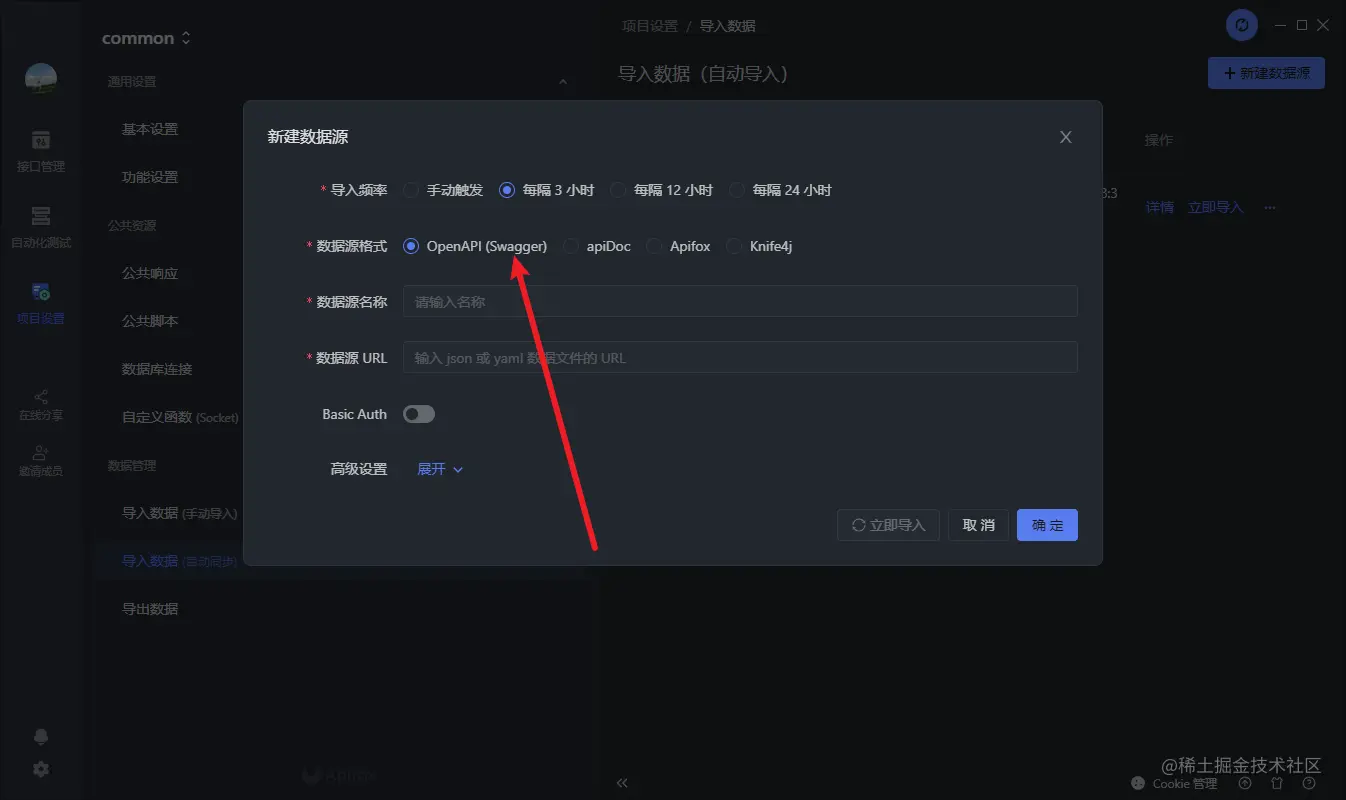Close the 新建数据源 dialog
Screen dimensions: 1346x800
pyautogui.click(x=1066, y=137)
